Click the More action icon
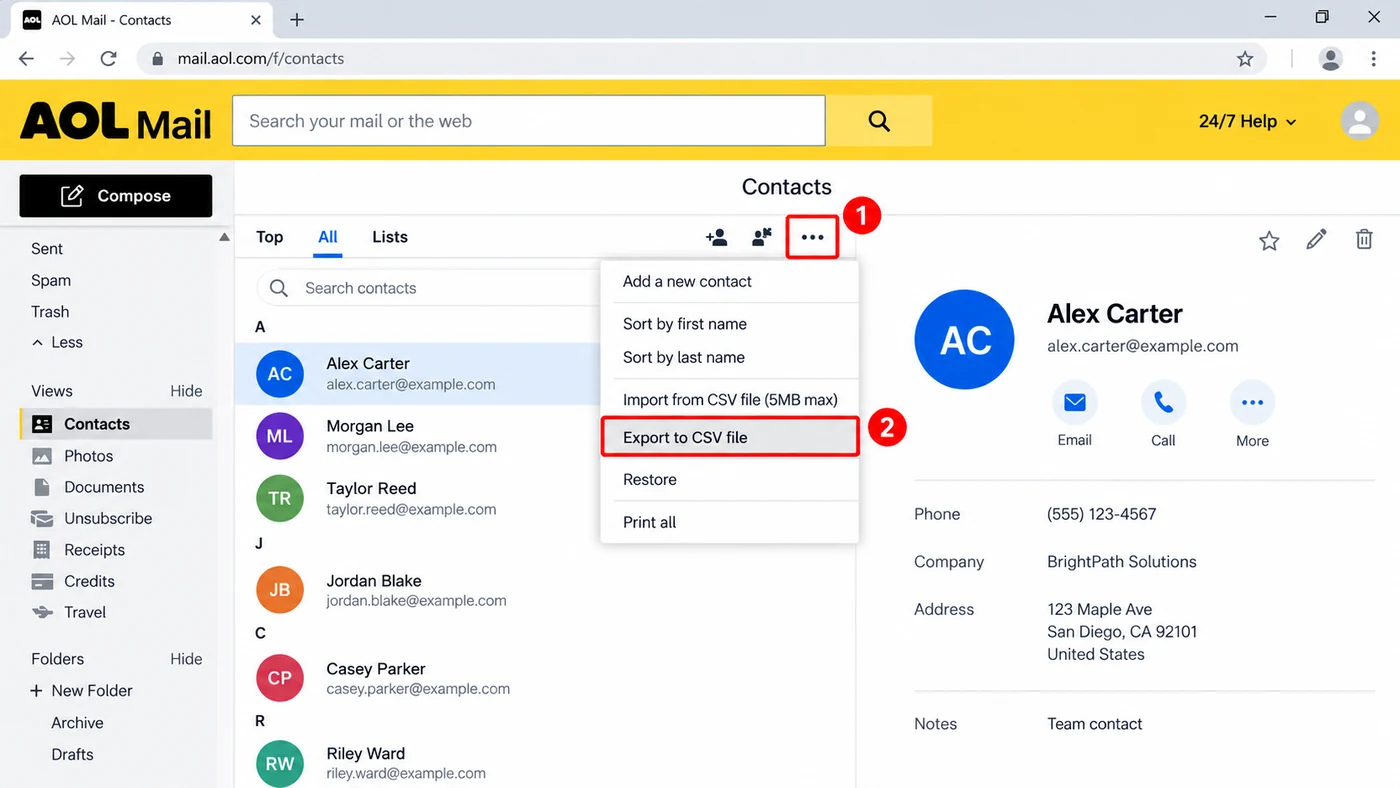 point(1252,403)
